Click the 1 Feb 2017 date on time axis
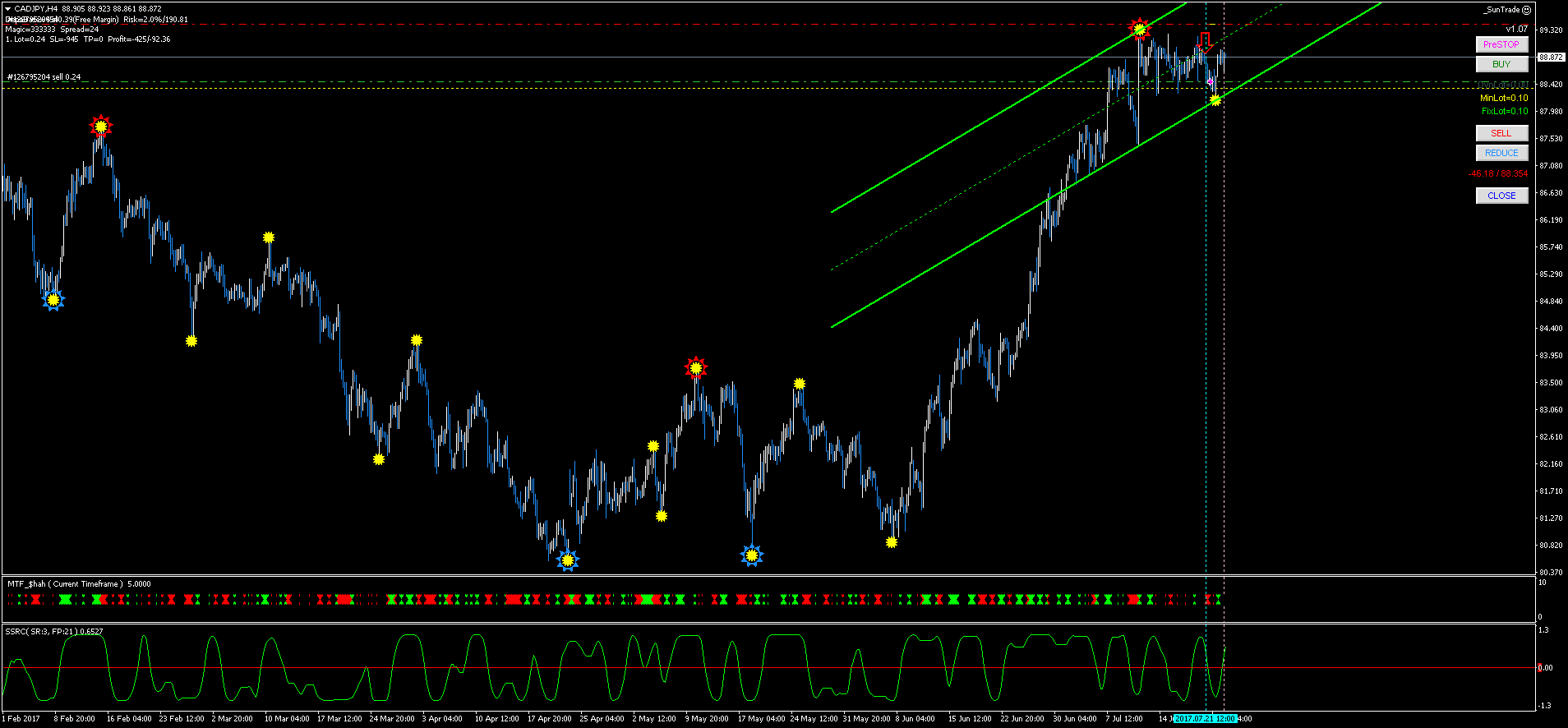This screenshot has width=1568, height=728. [x=21, y=719]
